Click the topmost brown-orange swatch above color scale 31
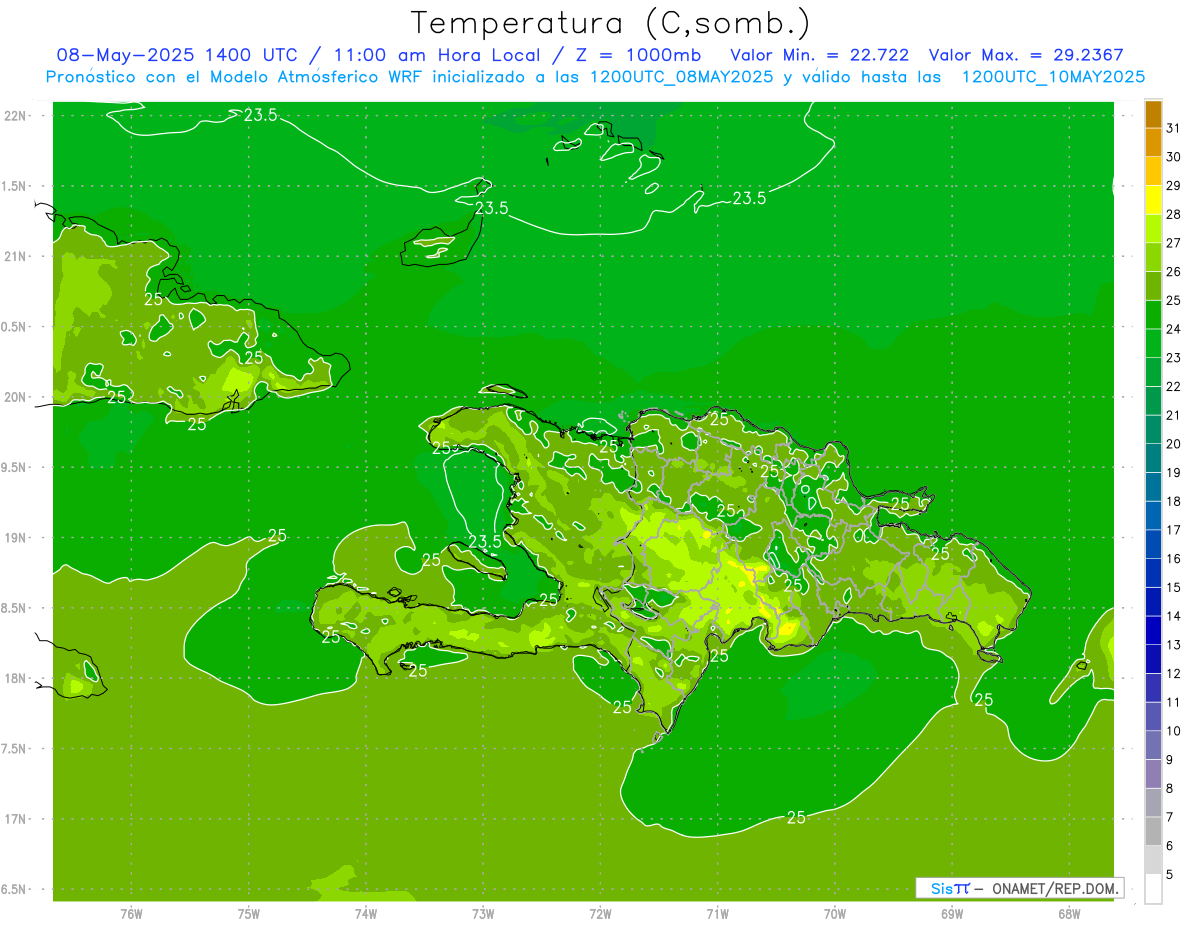The image size is (1200, 927). (1153, 114)
